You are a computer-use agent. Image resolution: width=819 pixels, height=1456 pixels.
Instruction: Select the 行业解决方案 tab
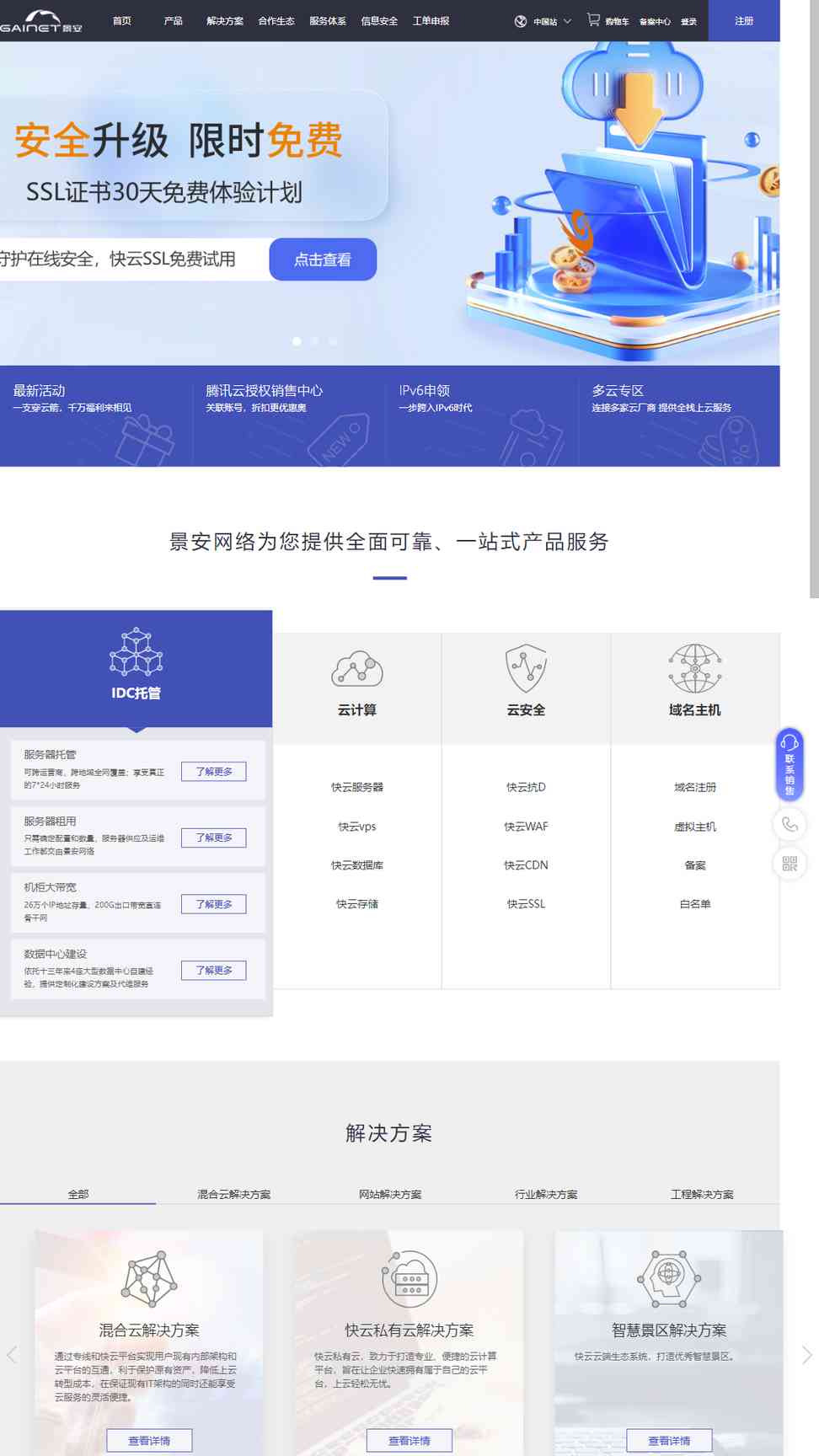[x=546, y=1195]
